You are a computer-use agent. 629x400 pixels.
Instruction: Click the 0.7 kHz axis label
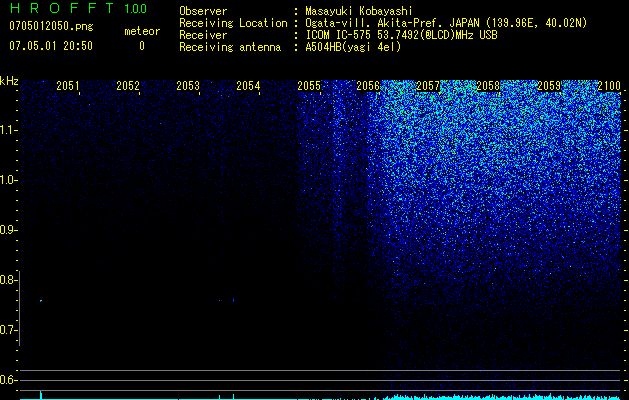tap(8, 330)
